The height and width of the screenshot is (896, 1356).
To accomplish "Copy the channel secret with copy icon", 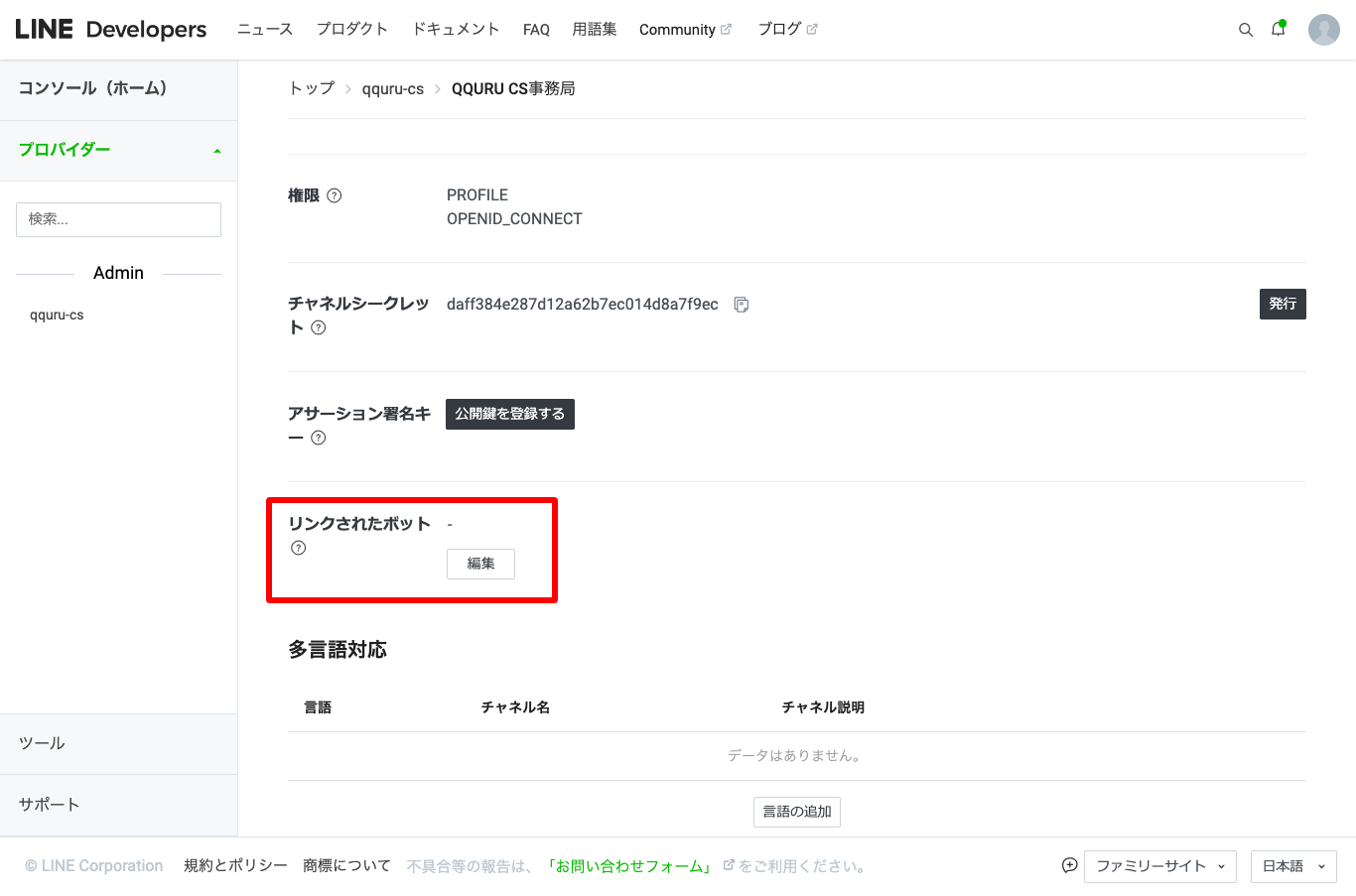I will [x=741, y=305].
